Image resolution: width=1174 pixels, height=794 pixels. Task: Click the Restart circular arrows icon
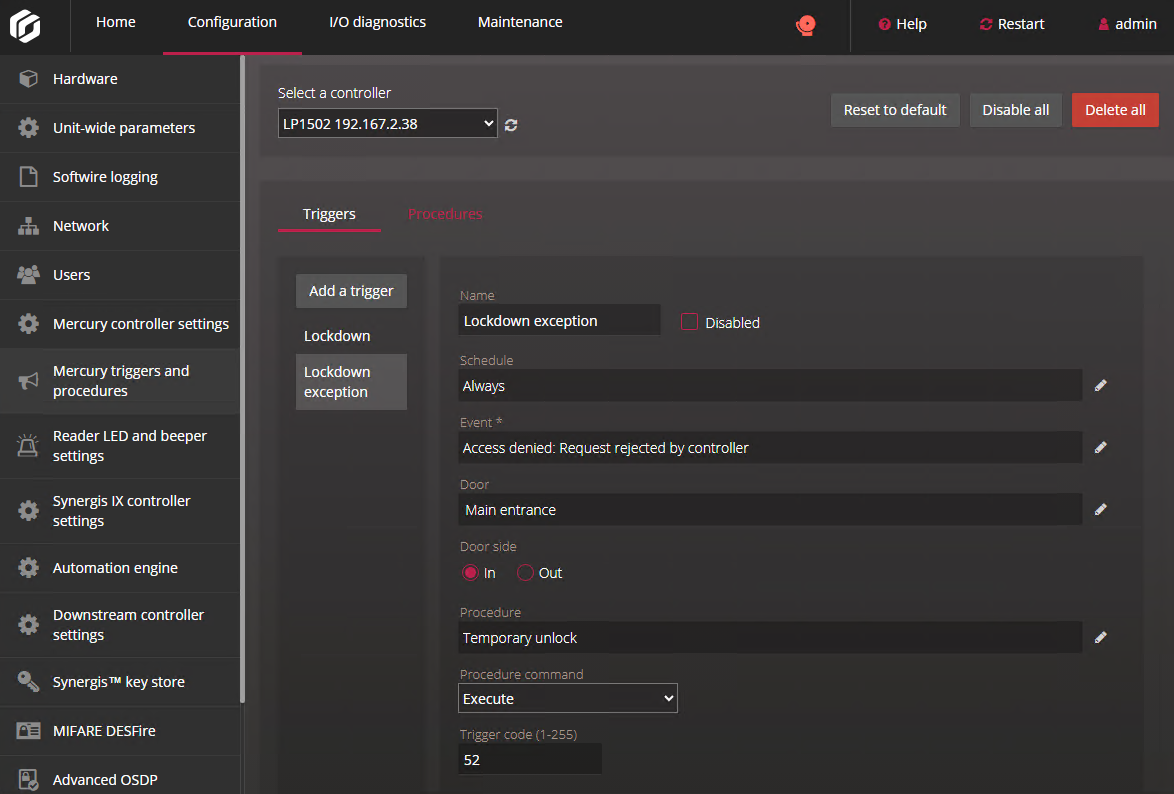click(x=986, y=24)
